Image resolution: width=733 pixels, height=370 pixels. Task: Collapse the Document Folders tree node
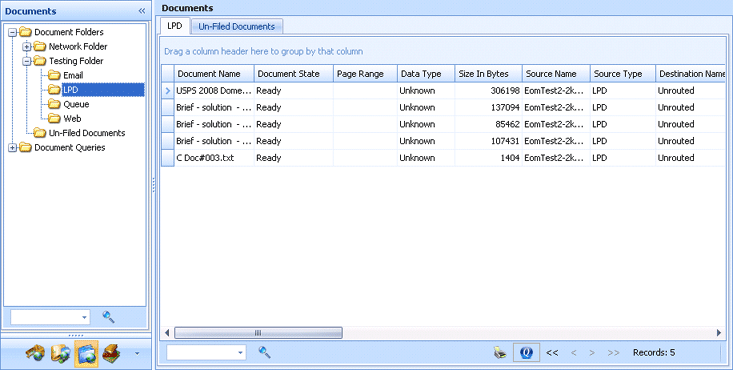[13, 32]
